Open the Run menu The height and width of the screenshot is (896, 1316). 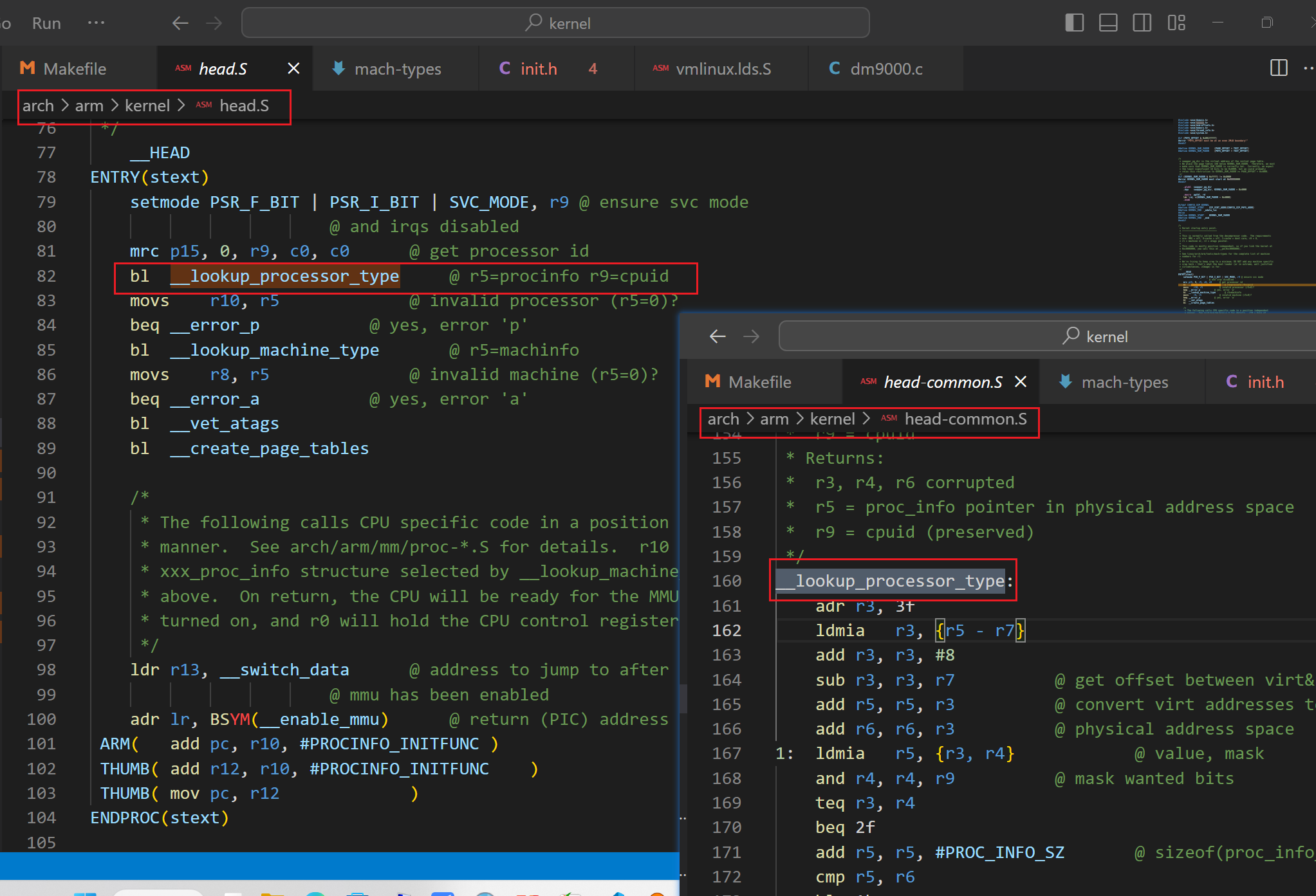coord(46,23)
